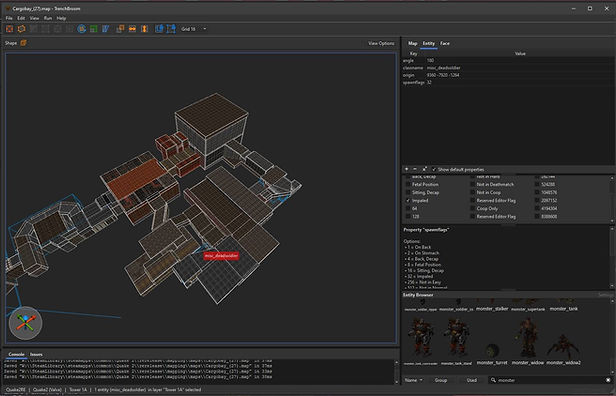616x396 pixels.
Task: Select the disabled Clip tool
Action: pyautogui.click(x=34, y=29)
